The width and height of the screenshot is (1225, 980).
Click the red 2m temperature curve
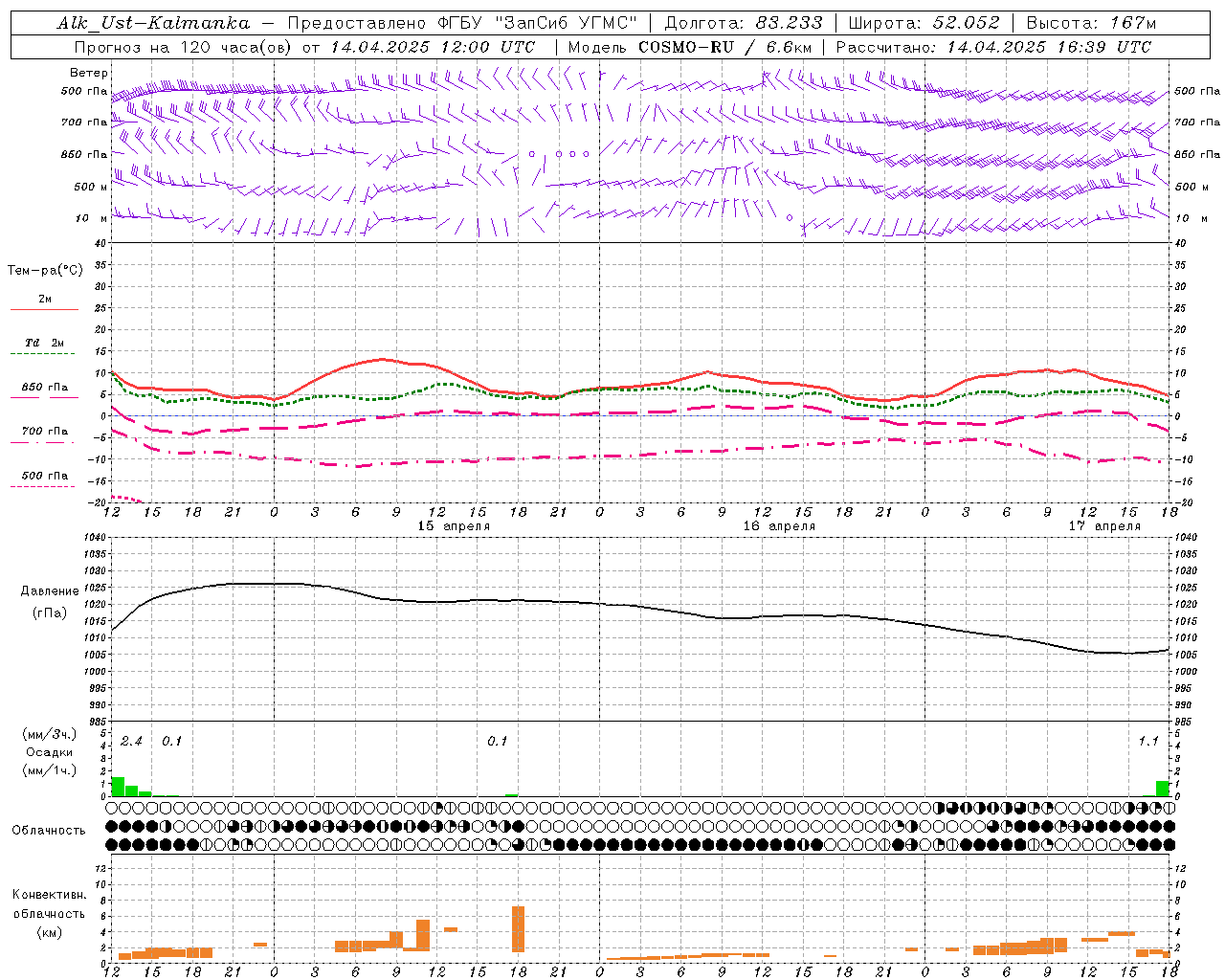[x=383, y=359]
